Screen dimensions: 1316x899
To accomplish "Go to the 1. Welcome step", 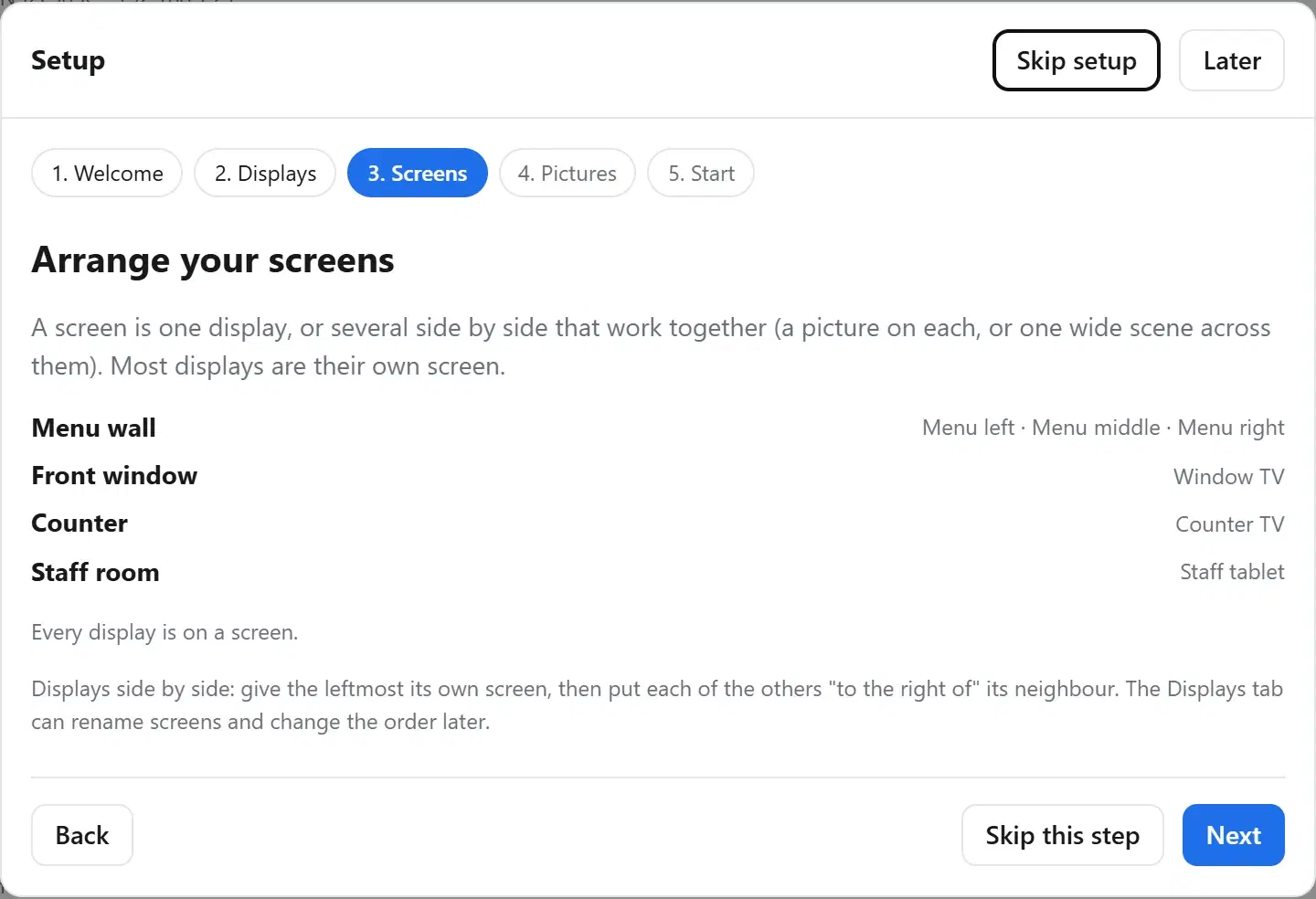I will point(107,173).
